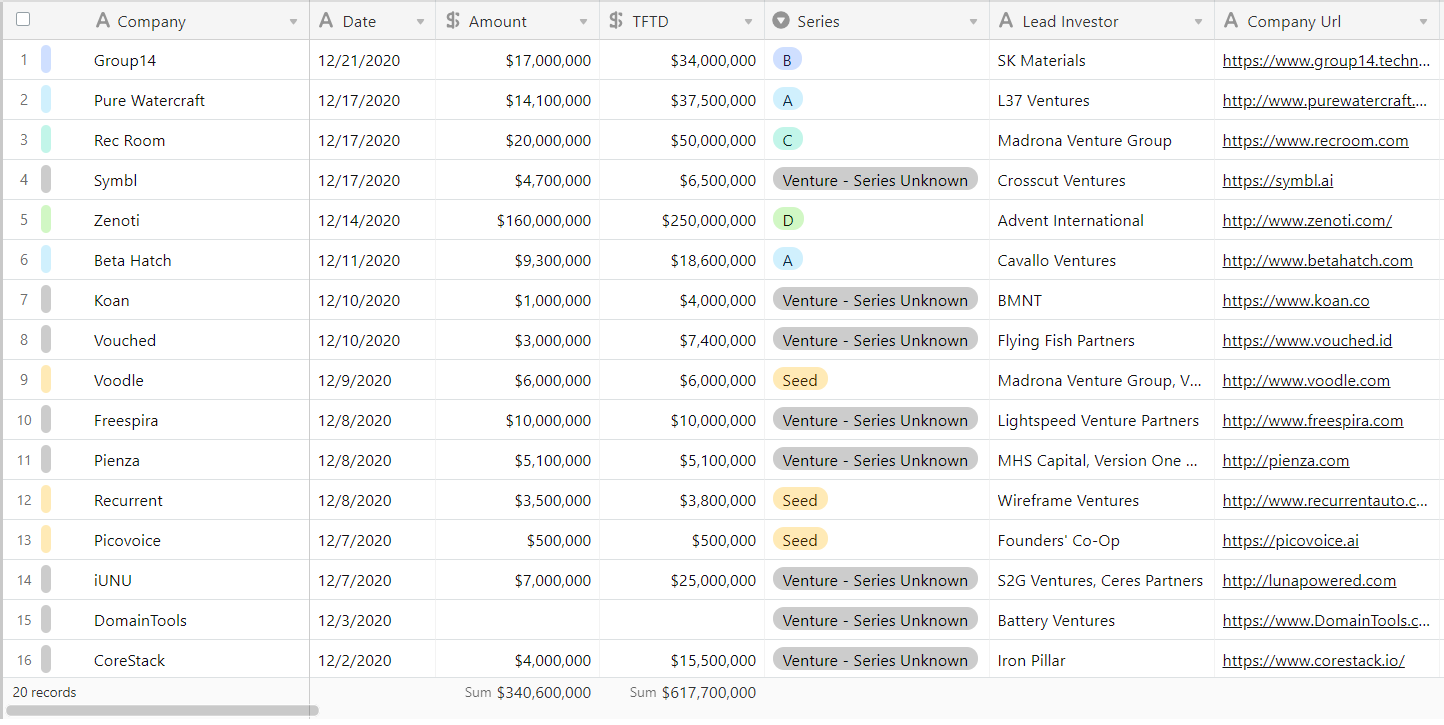Open the zenoti.com link
Viewport: 1444px width, 725px height.
(x=1307, y=221)
